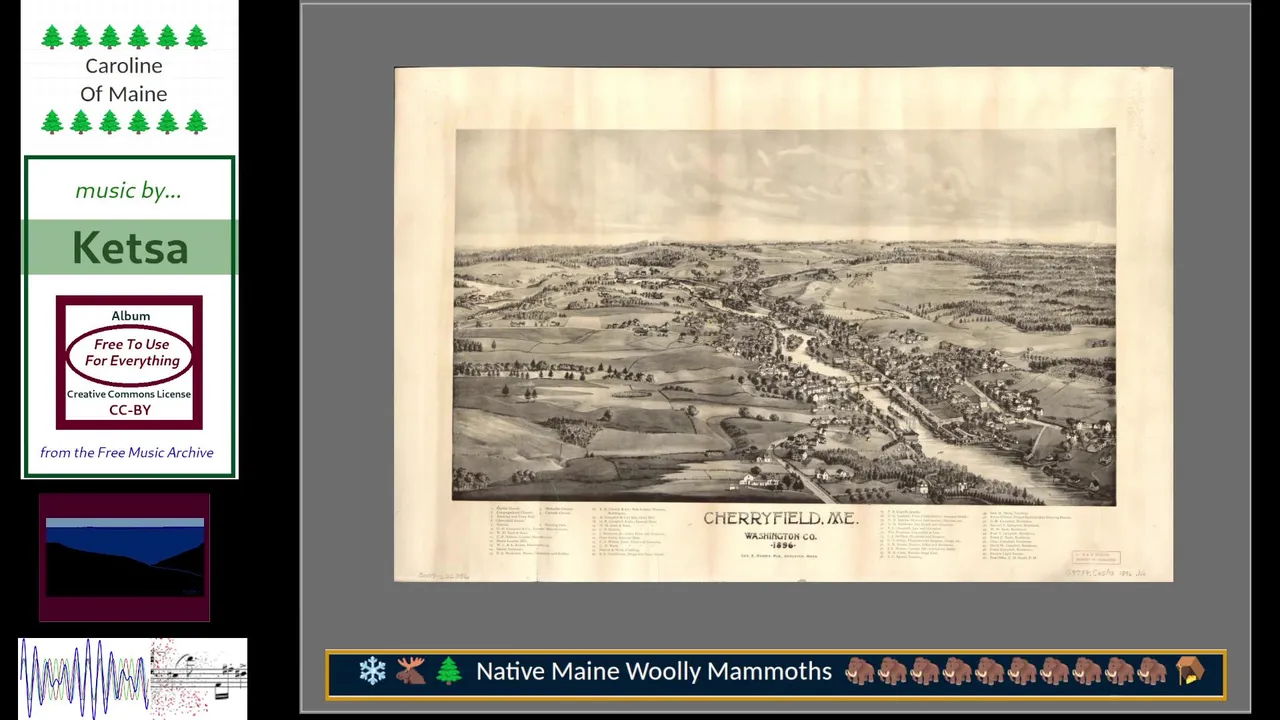Click the 'Caroline Of Maine' title text
This screenshot has height=720, width=1280.
(x=124, y=80)
